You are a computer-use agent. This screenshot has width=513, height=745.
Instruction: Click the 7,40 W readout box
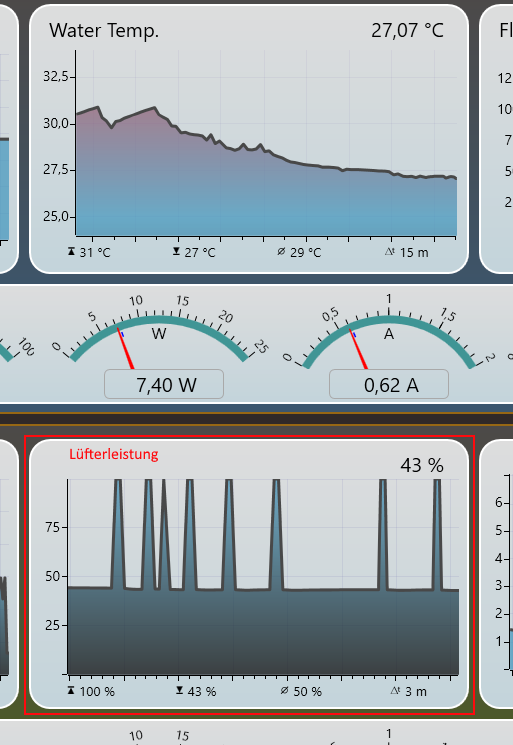pyautogui.click(x=164, y=384)
